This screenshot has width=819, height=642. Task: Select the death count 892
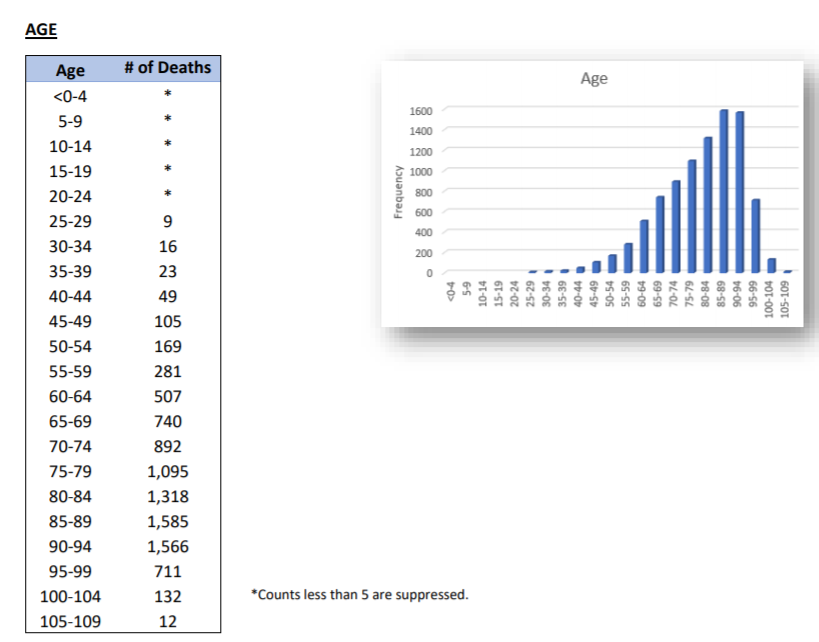pyautogui.click(x=168, y=447)
